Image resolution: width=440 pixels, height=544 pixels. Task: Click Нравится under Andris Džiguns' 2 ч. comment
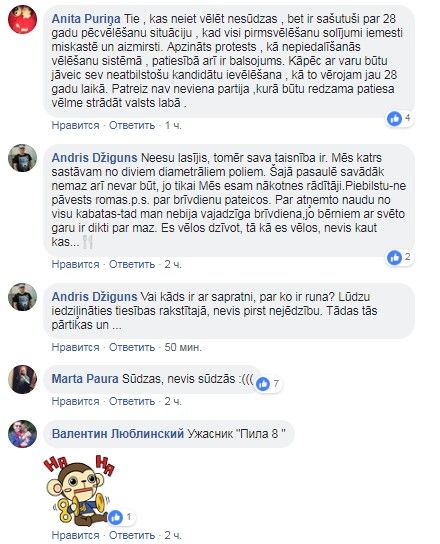[75, 264]
